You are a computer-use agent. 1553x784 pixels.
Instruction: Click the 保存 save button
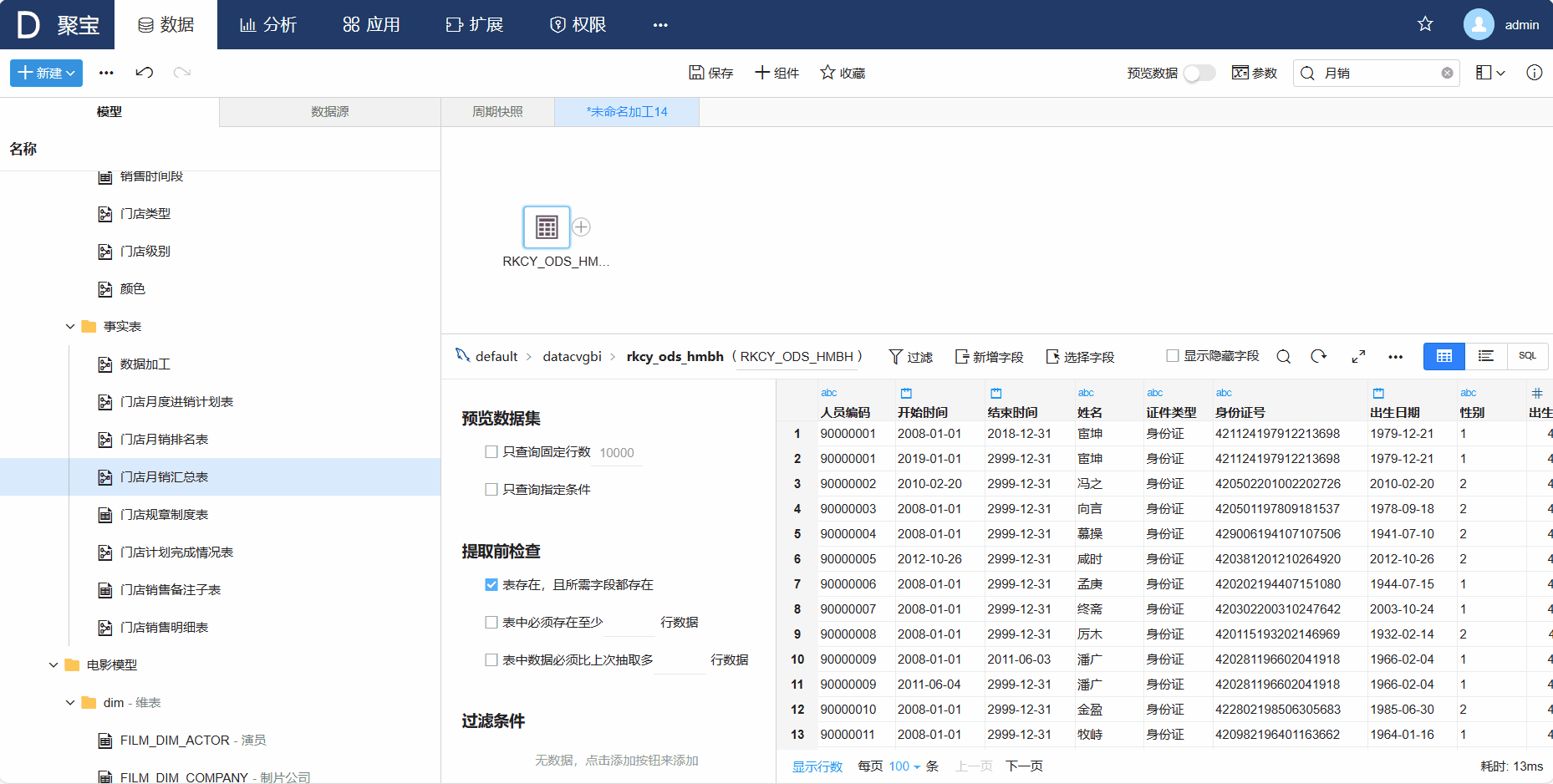coord(710,73)
